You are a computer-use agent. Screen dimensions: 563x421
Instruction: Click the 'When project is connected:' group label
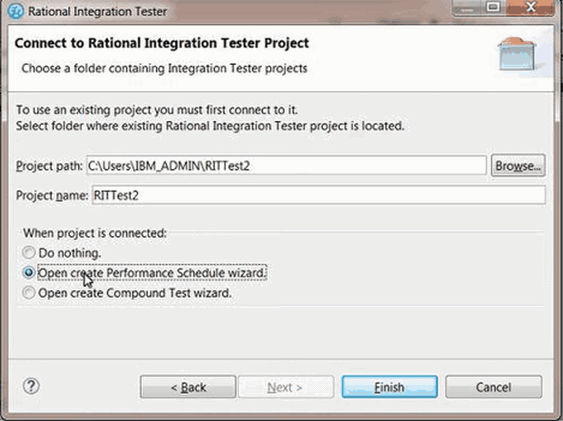click(x=95, y=233)
